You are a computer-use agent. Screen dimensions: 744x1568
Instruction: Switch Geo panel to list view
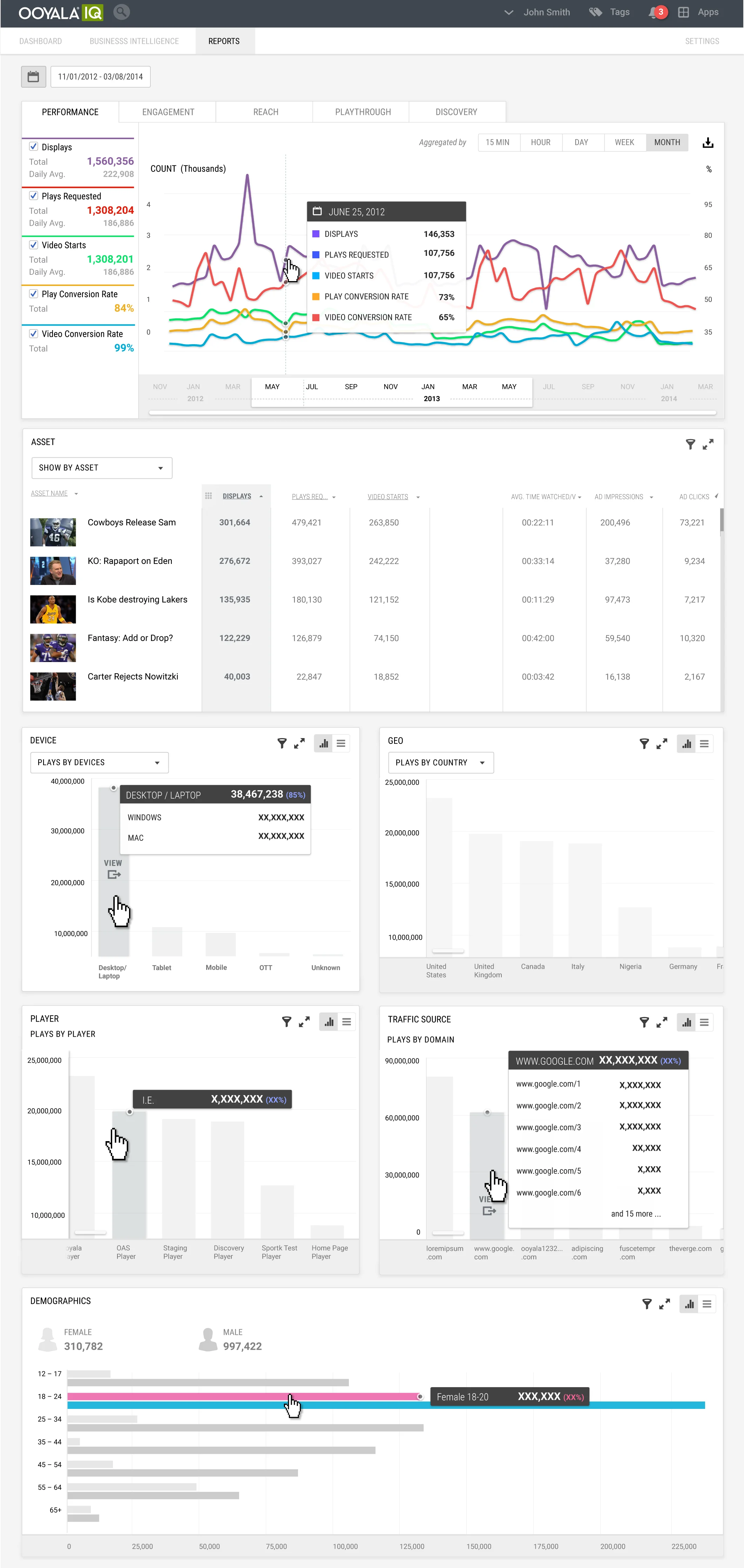(x=704, y=744)
